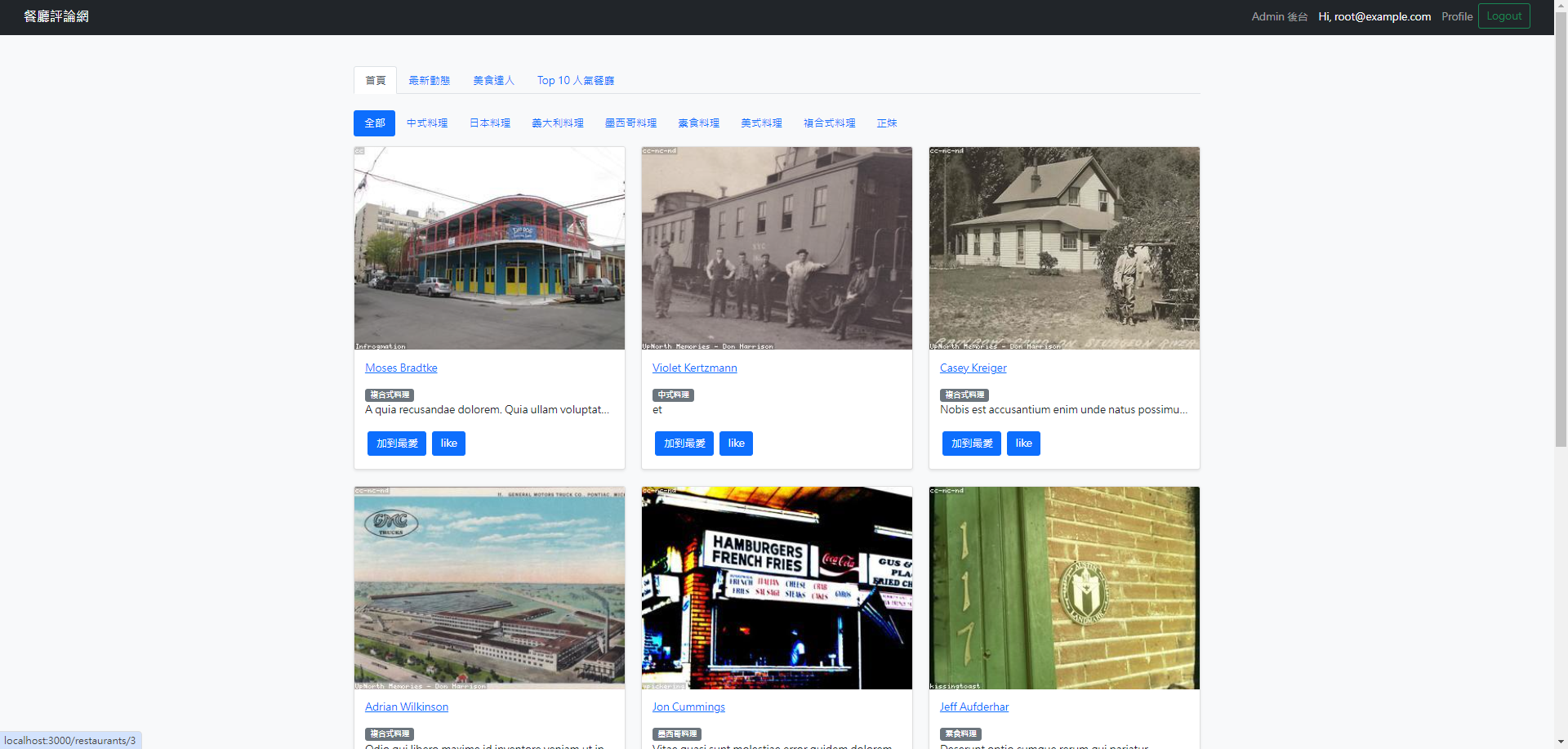The height and width of the screenshot is (749, 1568).
Task: Click the 中式料理 badge under Violet Kertzmann
Action: point(673,395)
